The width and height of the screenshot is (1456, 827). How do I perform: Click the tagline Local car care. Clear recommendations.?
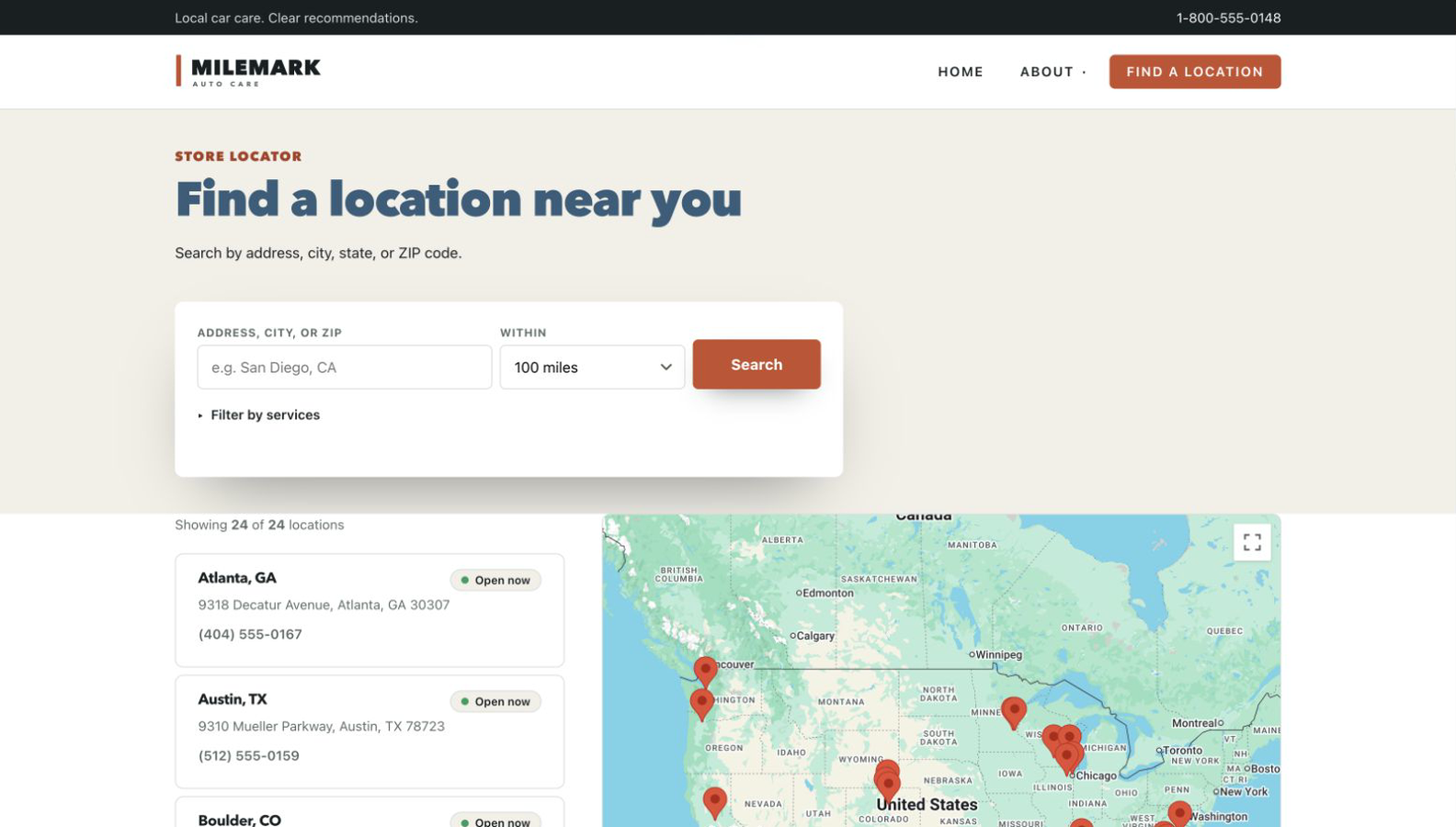click(296, 17)
